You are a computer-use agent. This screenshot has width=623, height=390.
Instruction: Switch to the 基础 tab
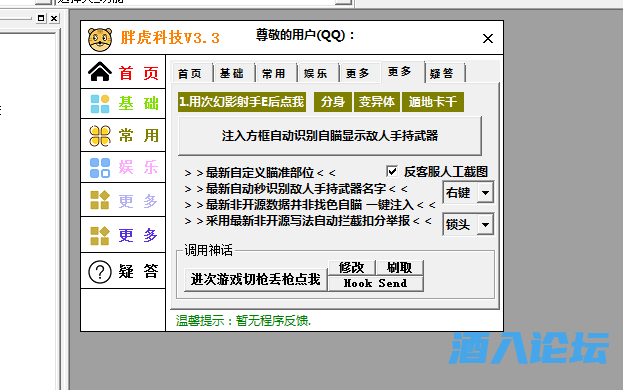coord(234,73)
